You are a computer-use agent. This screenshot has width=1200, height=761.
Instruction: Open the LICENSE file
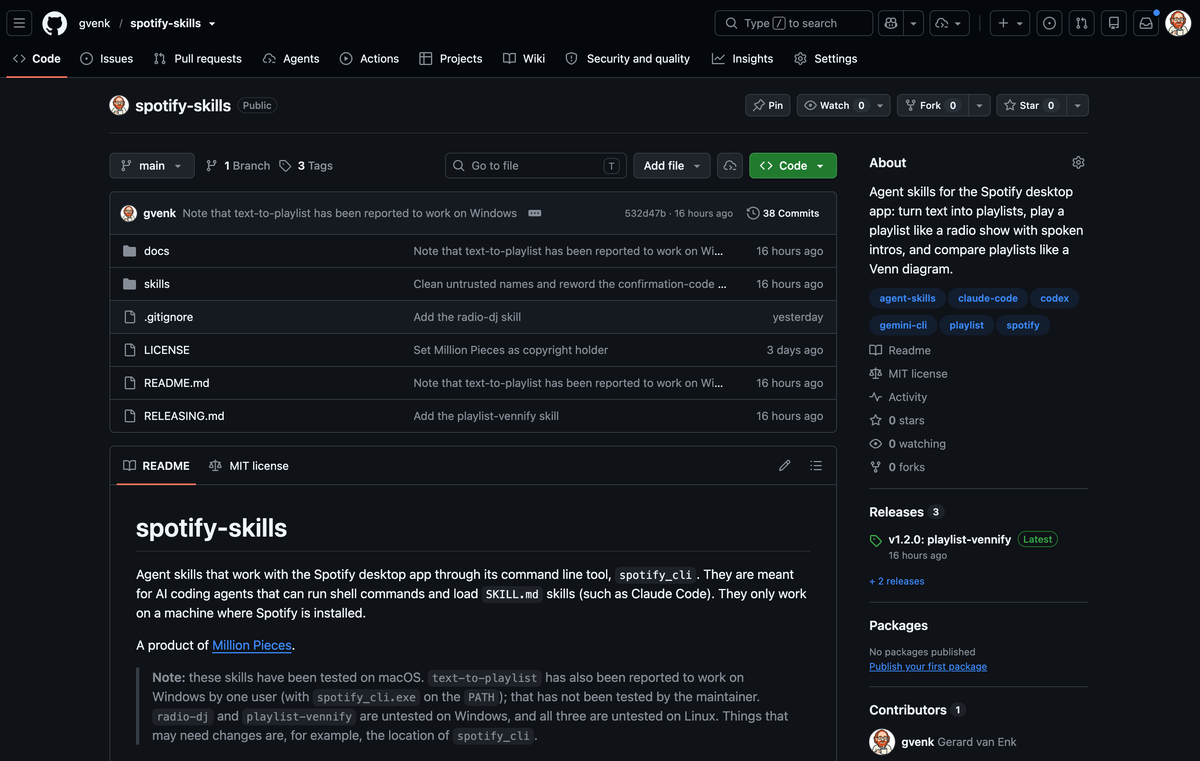click(167, 350)
